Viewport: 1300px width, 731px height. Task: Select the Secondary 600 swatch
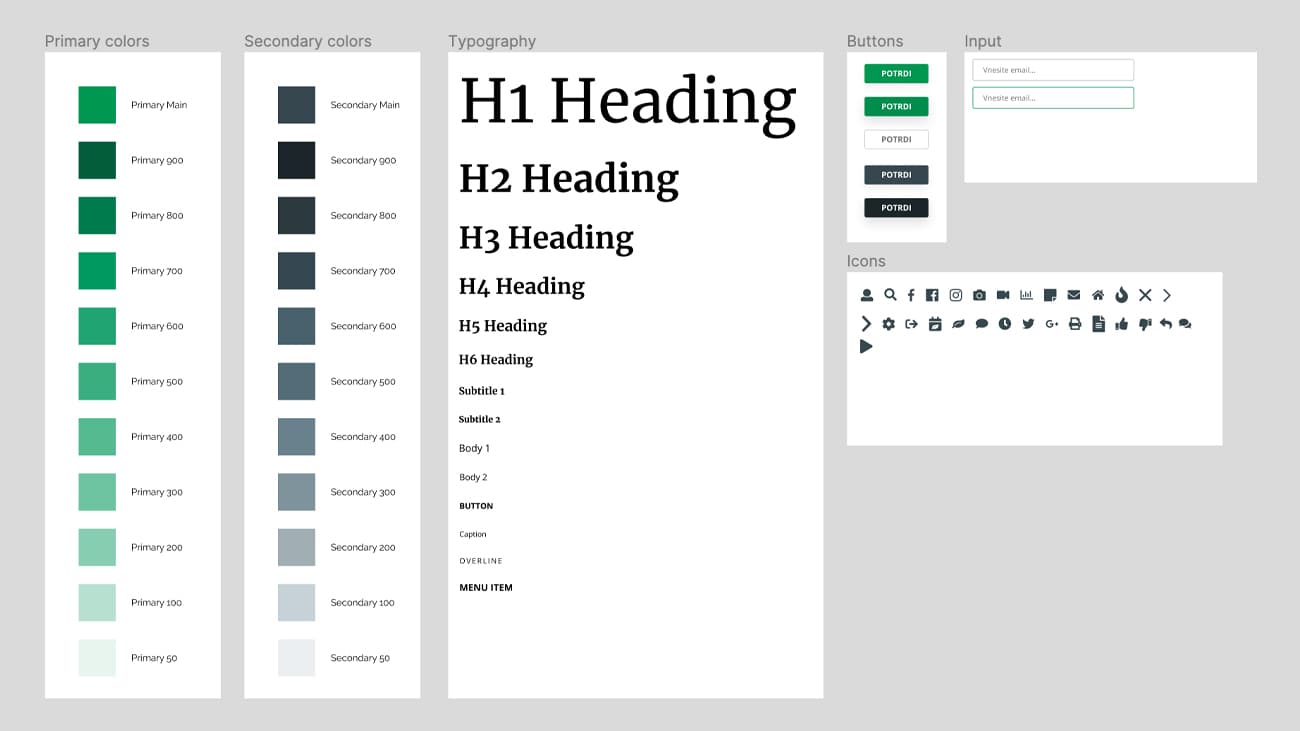coord(296,326)
